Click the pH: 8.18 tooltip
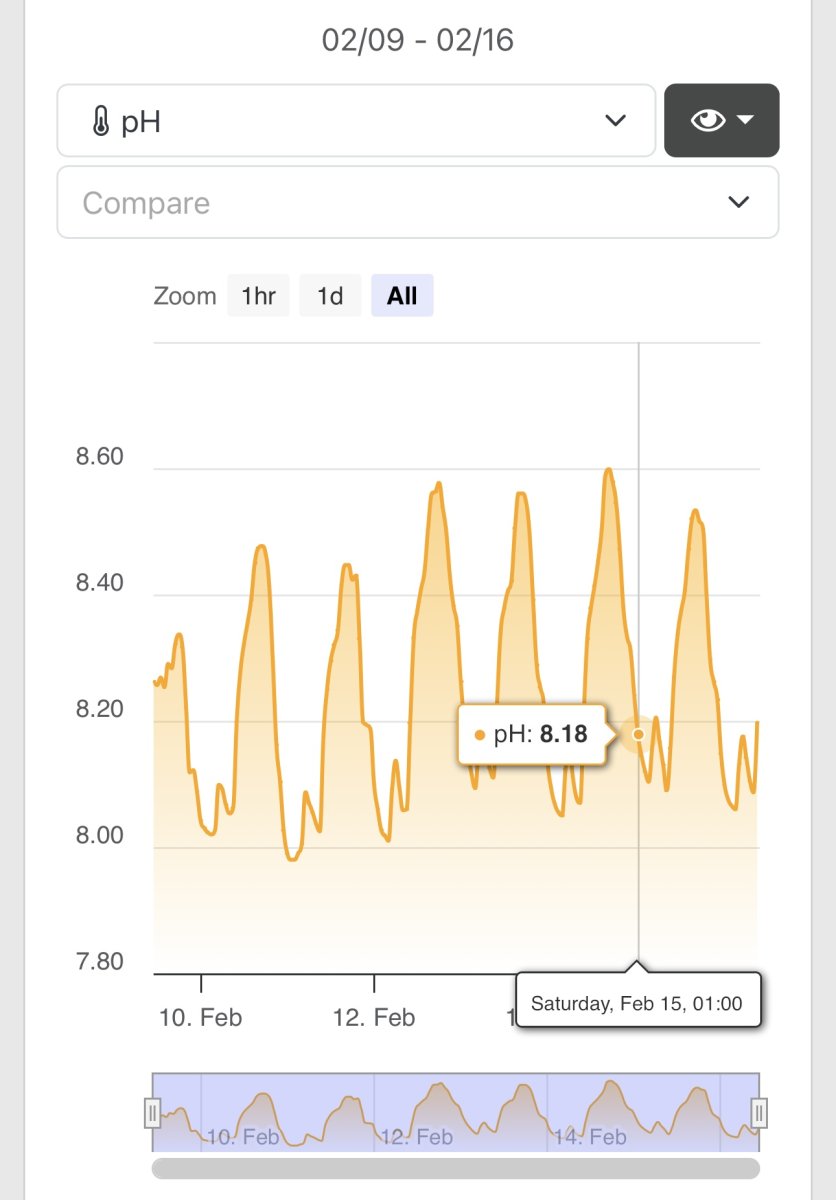This screenshot has width=836, height=1200. [532, 735]
